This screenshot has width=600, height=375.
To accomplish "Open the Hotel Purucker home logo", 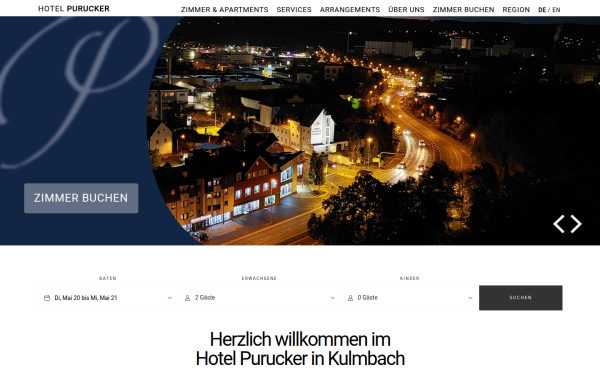I will tap(74, 8).
